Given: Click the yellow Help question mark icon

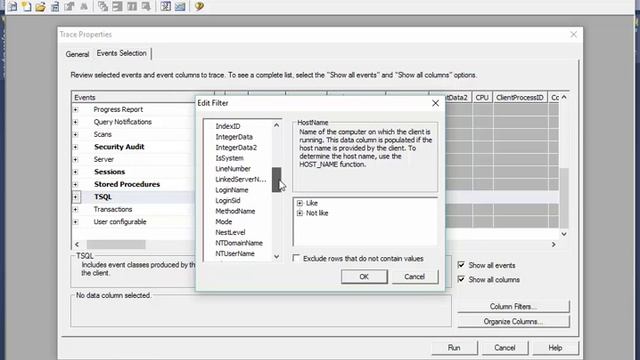Looking at the screenshot, I should (x=199, y=6).
